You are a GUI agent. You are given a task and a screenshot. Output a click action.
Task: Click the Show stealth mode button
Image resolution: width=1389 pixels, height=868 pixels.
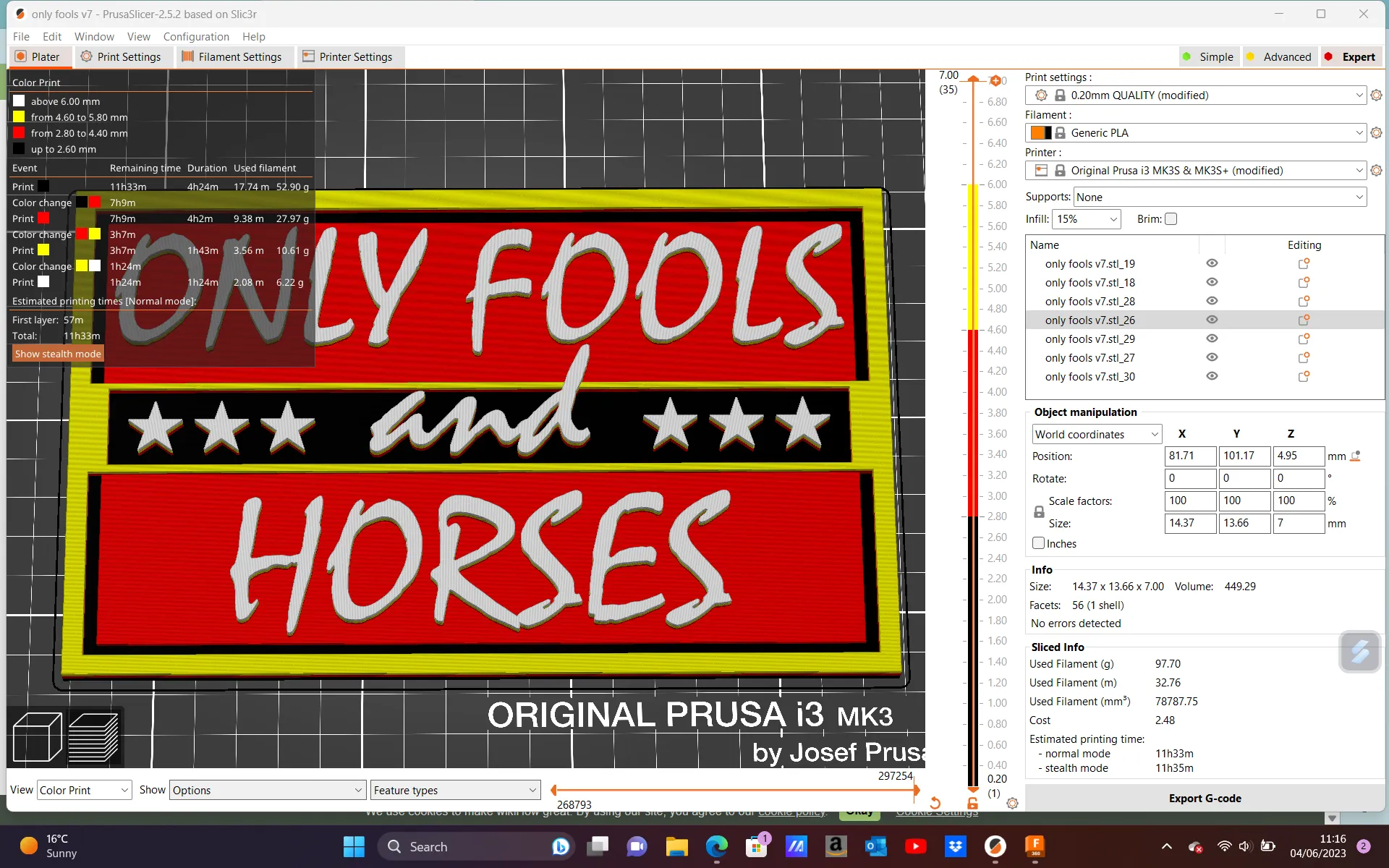click(58, 353)
